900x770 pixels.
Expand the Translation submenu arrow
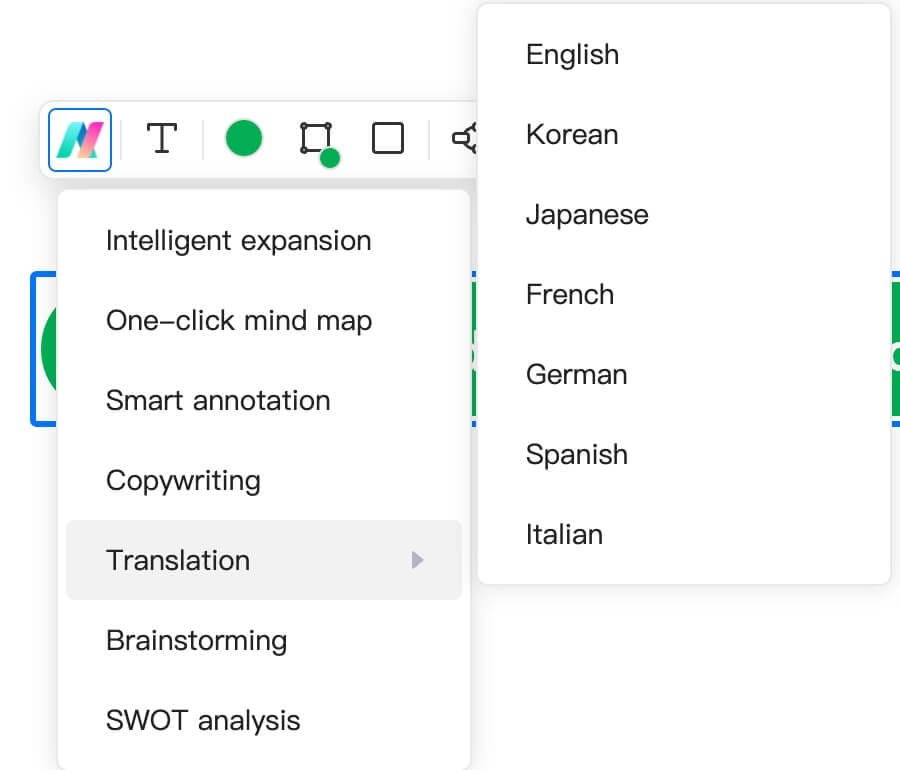(418, 560)
